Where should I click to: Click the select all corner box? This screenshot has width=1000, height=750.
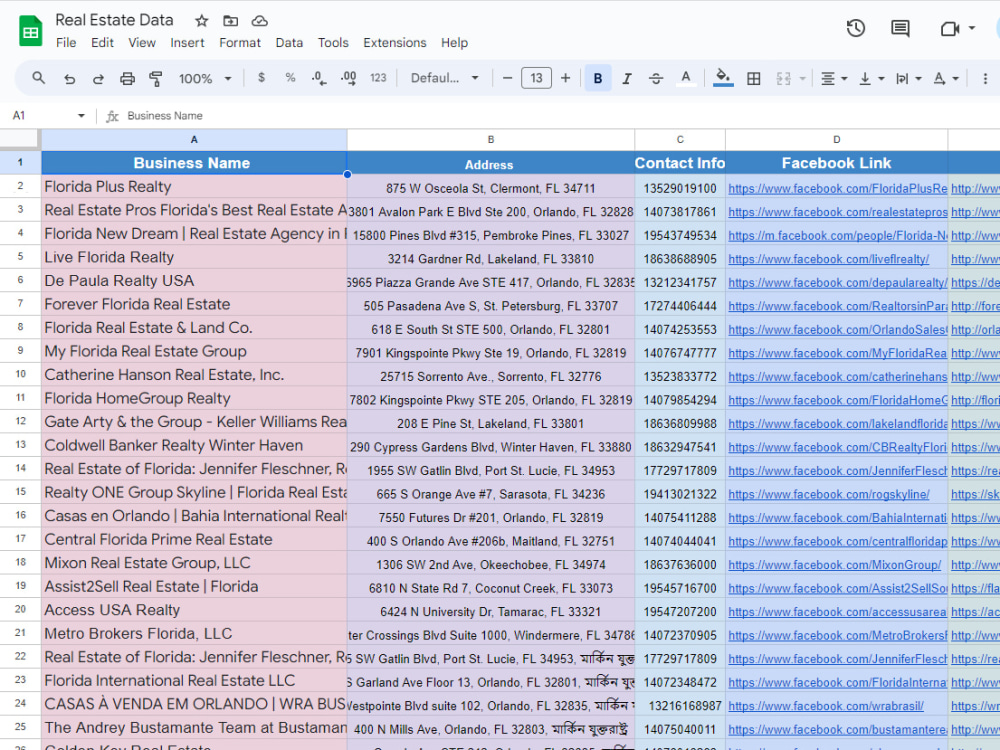tap(20, 140)
